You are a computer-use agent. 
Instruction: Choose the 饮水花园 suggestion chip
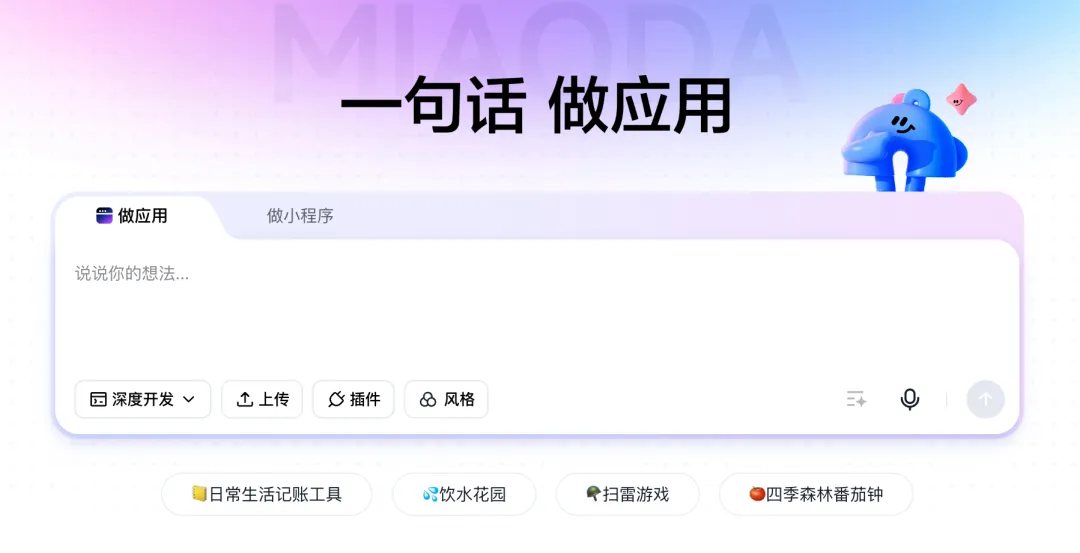click(x=464, y=494)
